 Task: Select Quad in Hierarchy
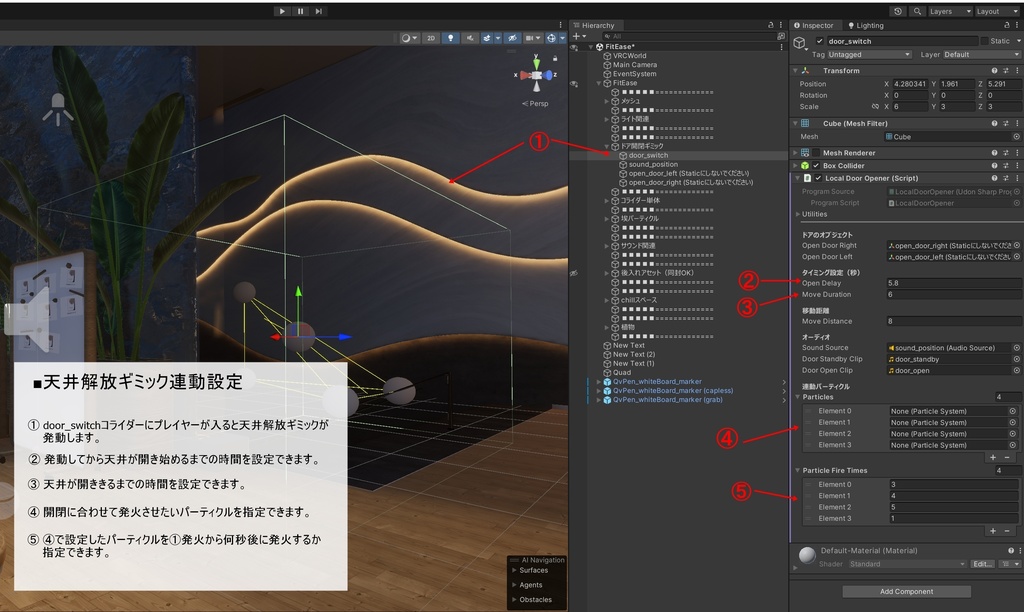(x=621, y=372)
